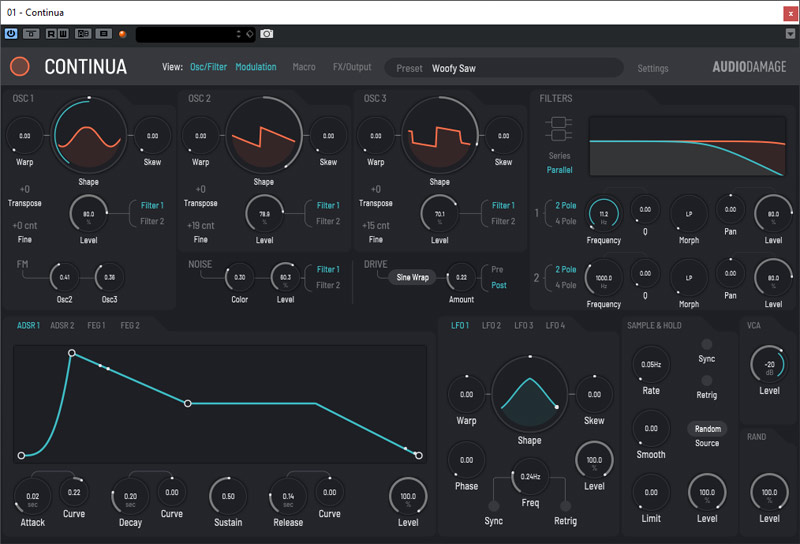The image size is (800, 544).
Task: Show the FX/Output view
Action: point(352,67)
